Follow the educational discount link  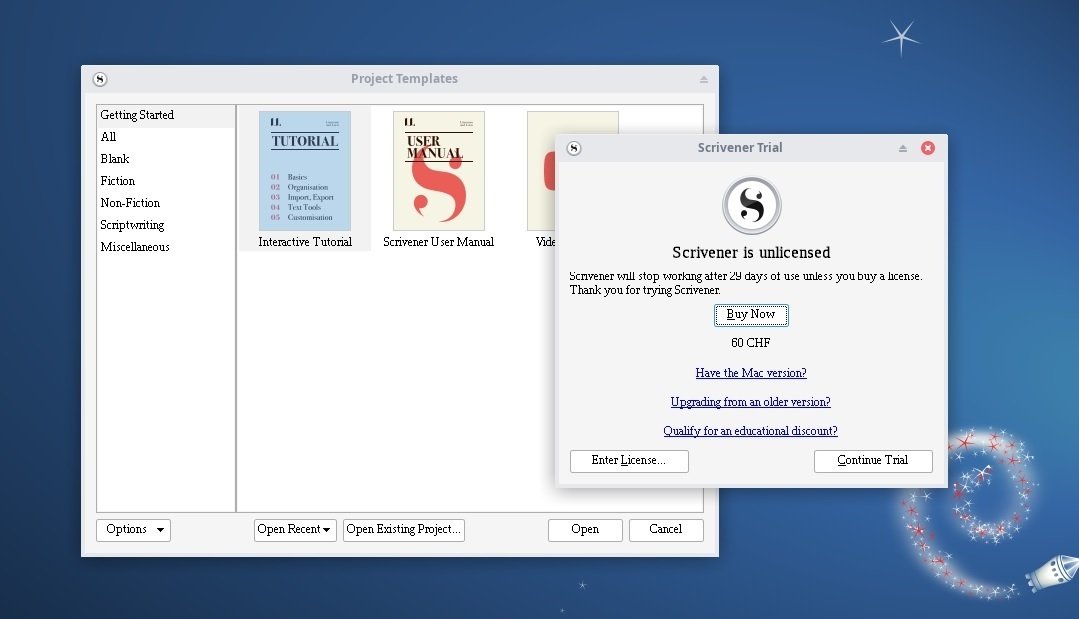[750, 431]
